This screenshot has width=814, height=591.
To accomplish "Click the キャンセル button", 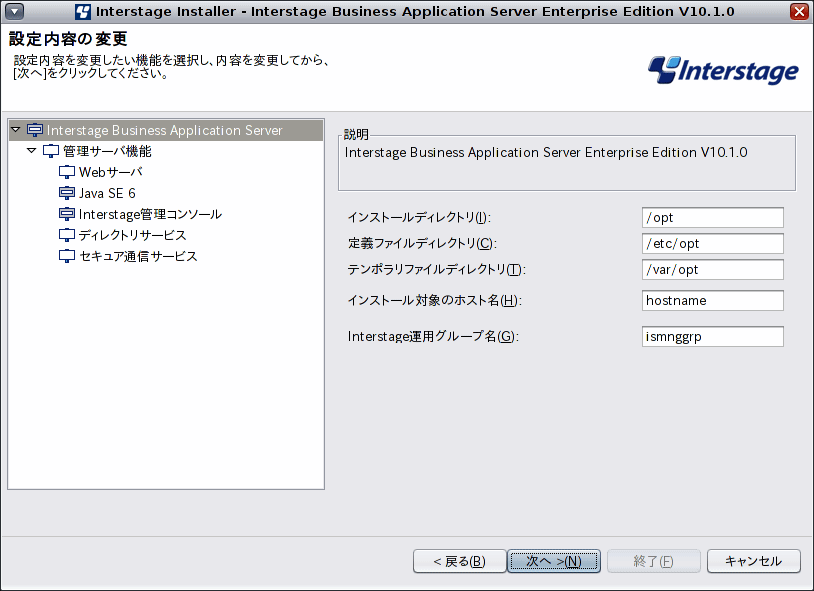I will click(x=753, y=561).
